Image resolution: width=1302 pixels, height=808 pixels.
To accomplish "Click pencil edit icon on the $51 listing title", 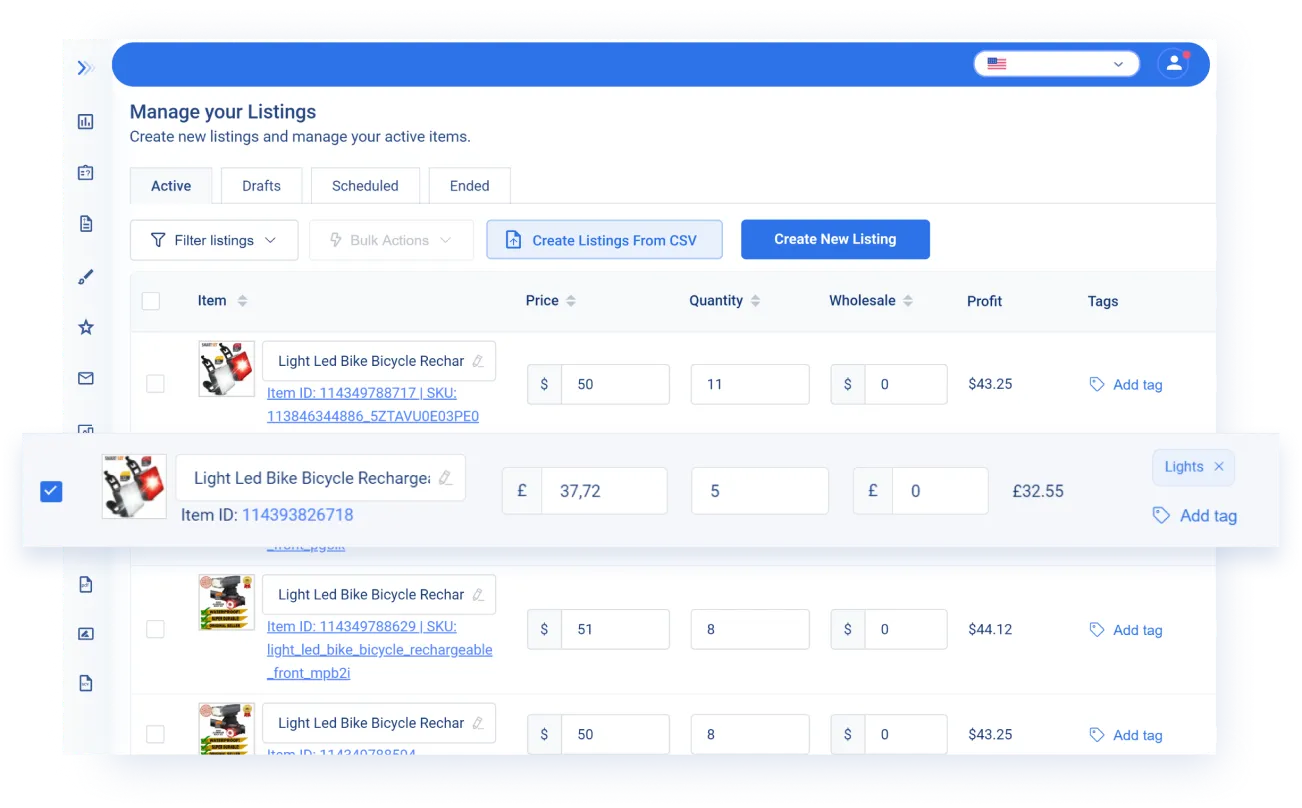I will coord(478,595).
